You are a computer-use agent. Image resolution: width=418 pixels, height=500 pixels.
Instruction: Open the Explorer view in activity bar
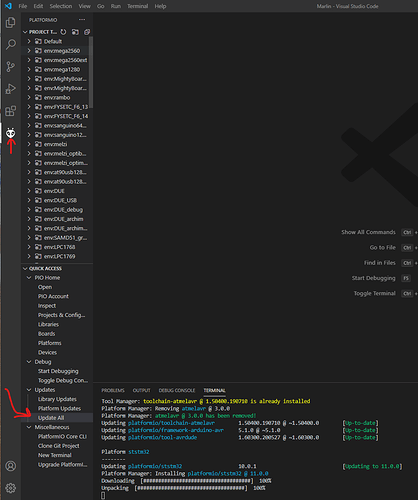click(11, 23)
